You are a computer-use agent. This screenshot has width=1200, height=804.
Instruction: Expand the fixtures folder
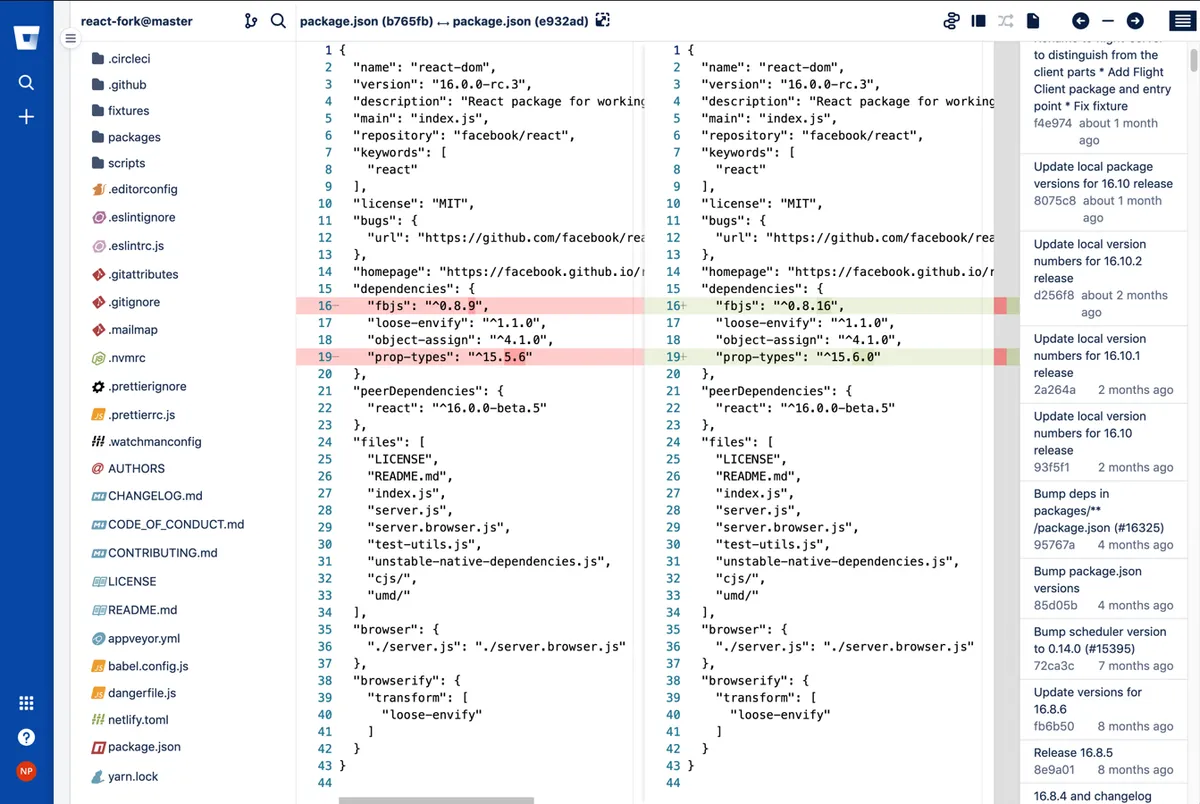(x=120, y=111)
